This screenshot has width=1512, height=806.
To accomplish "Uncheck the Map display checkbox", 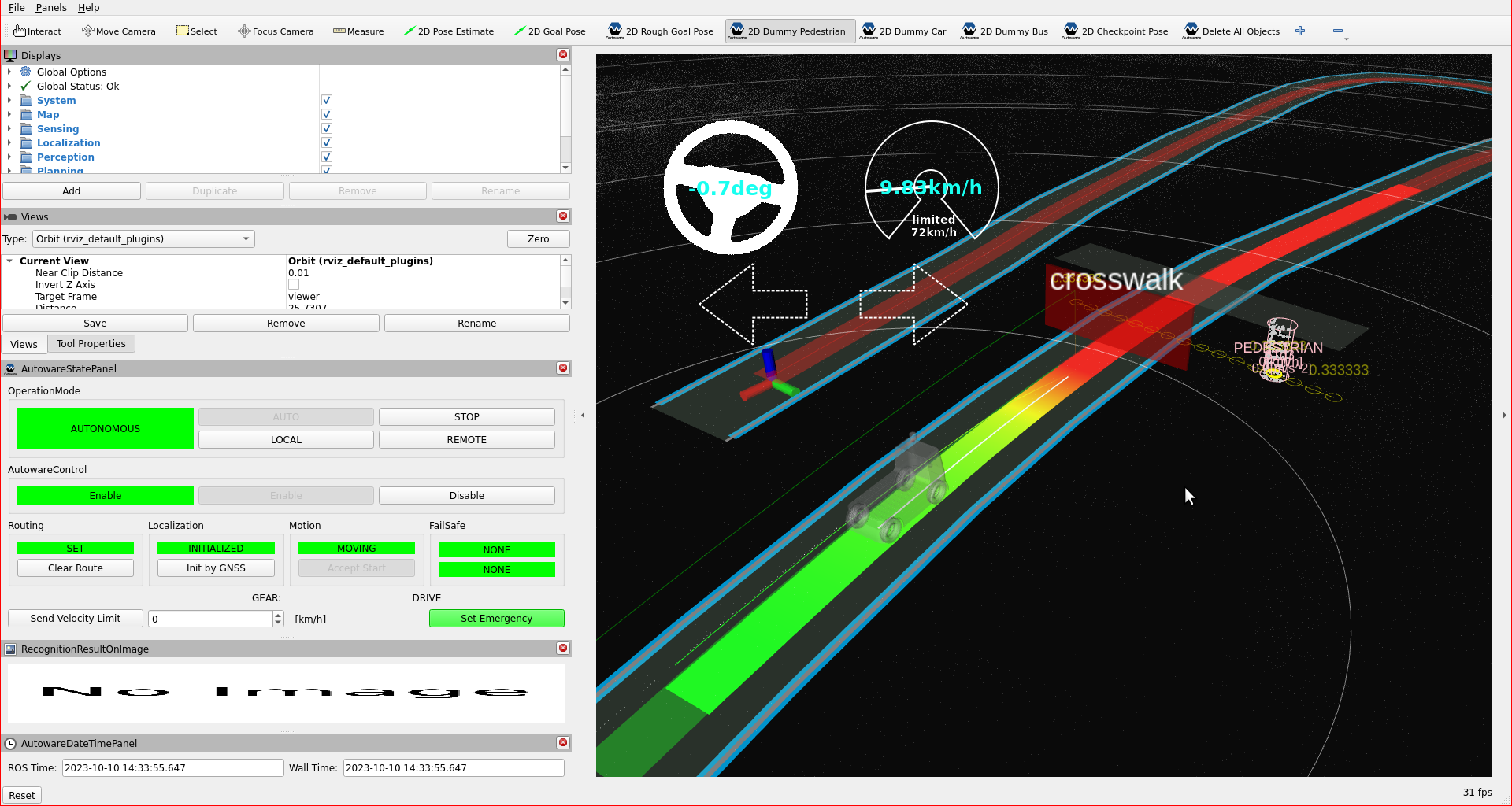I will [327, 115].
